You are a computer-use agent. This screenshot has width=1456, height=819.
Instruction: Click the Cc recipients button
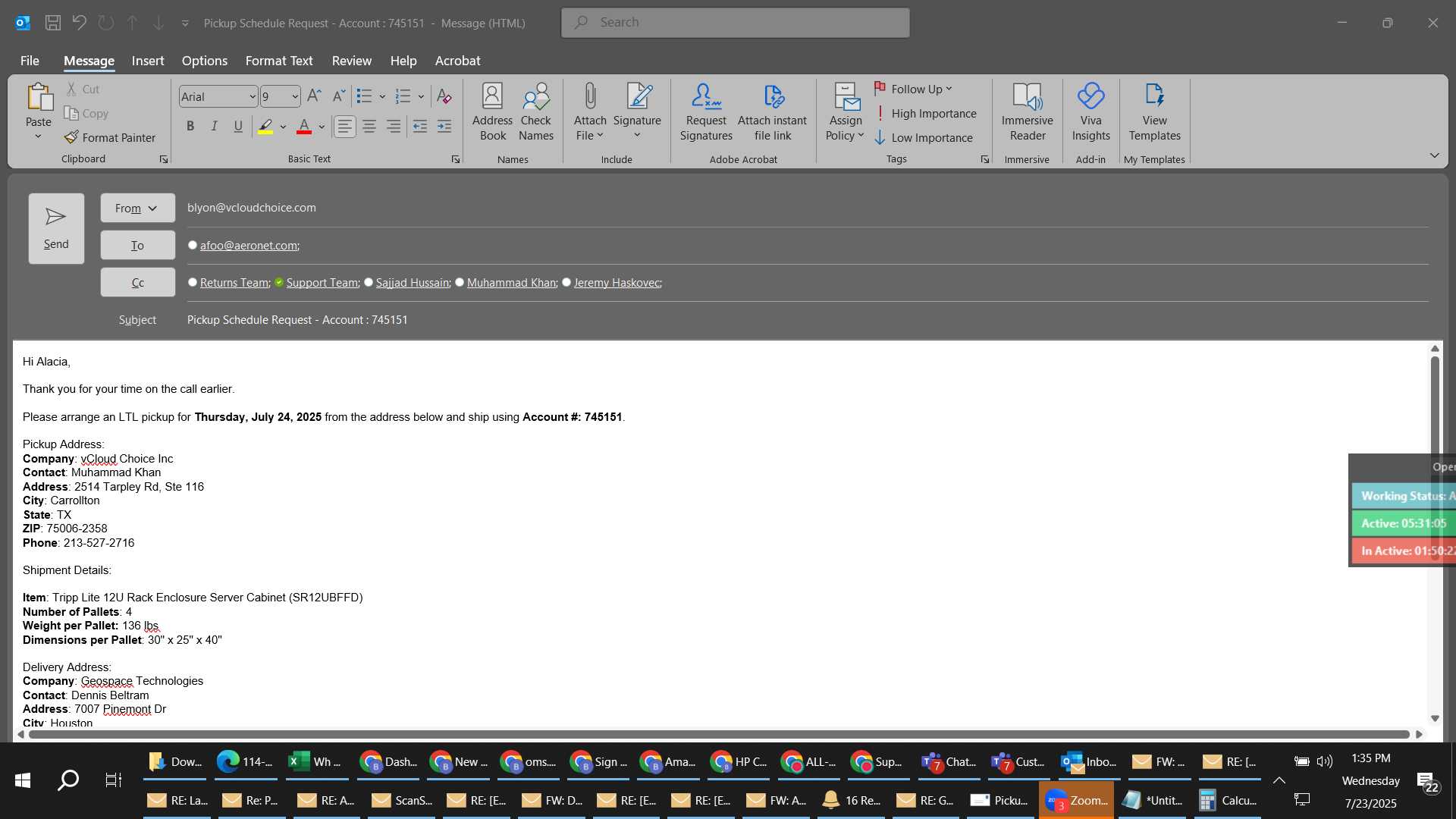(x=137, y=282)
